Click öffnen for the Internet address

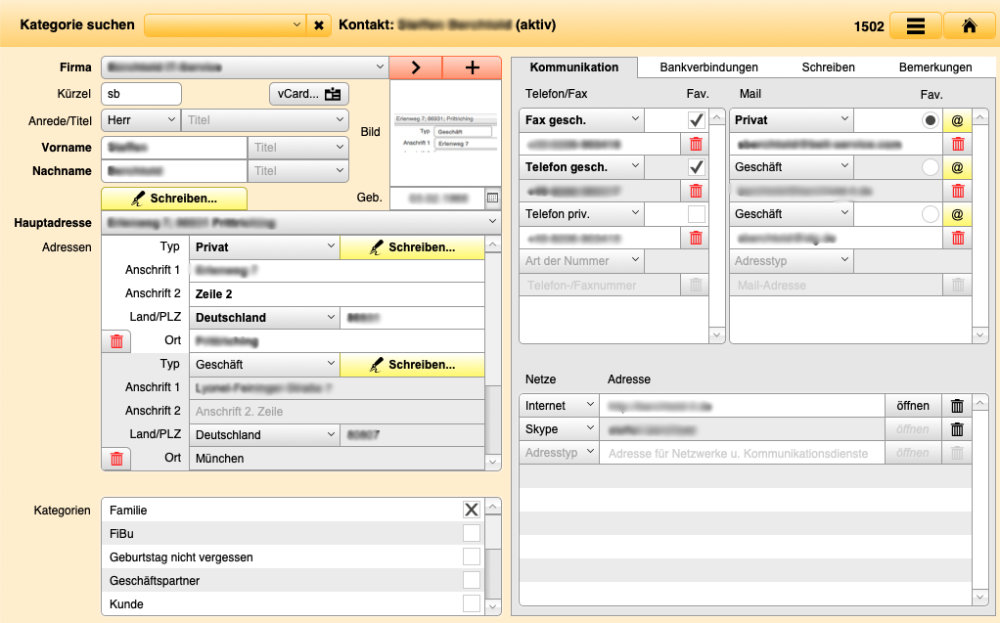pos(912,406)
